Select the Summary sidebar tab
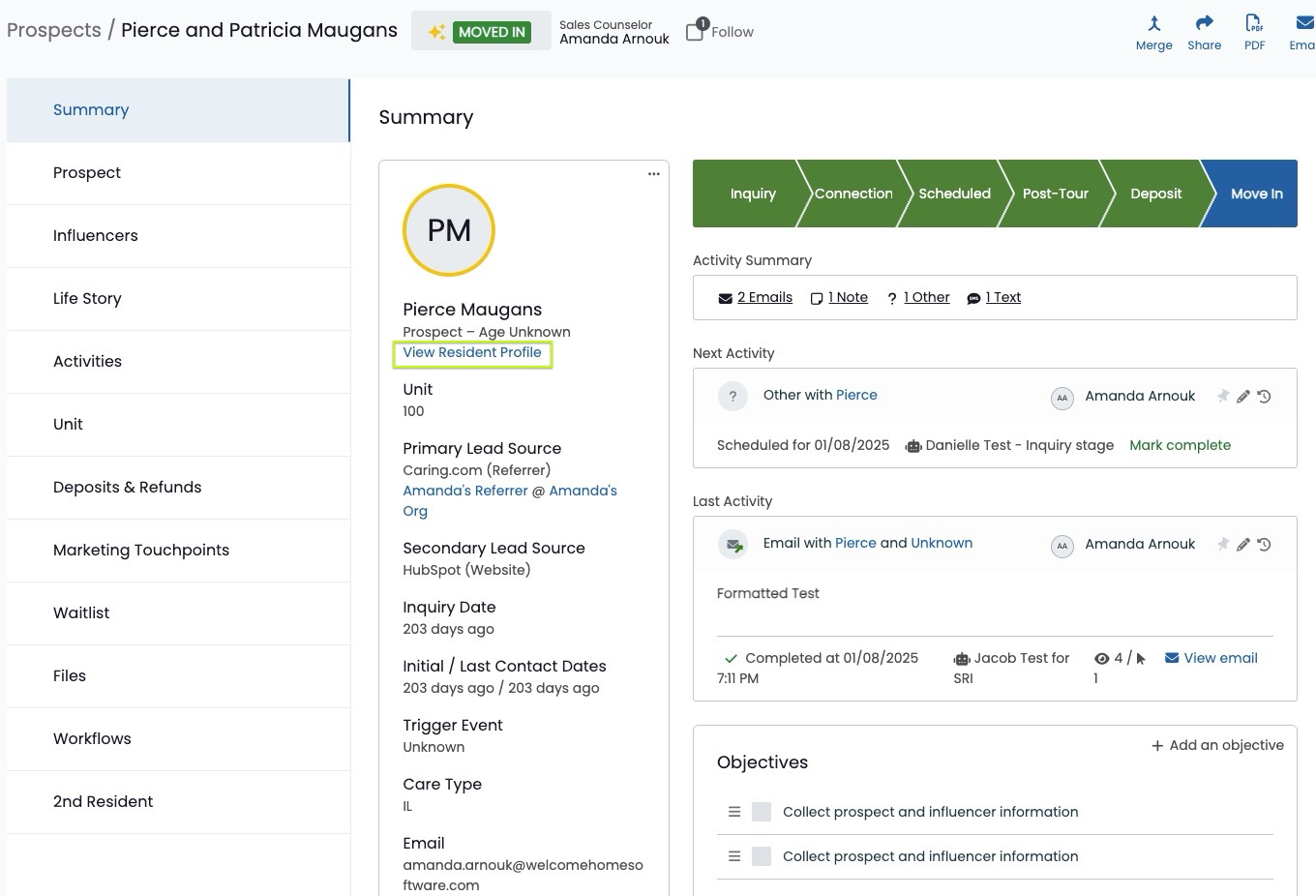 178,110
